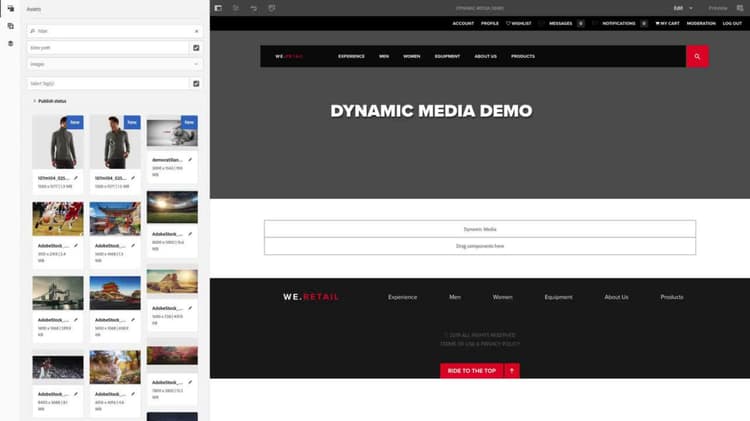Click pencil icon on the Sphinx asset
Screen dimensions: 750x421
190,308
